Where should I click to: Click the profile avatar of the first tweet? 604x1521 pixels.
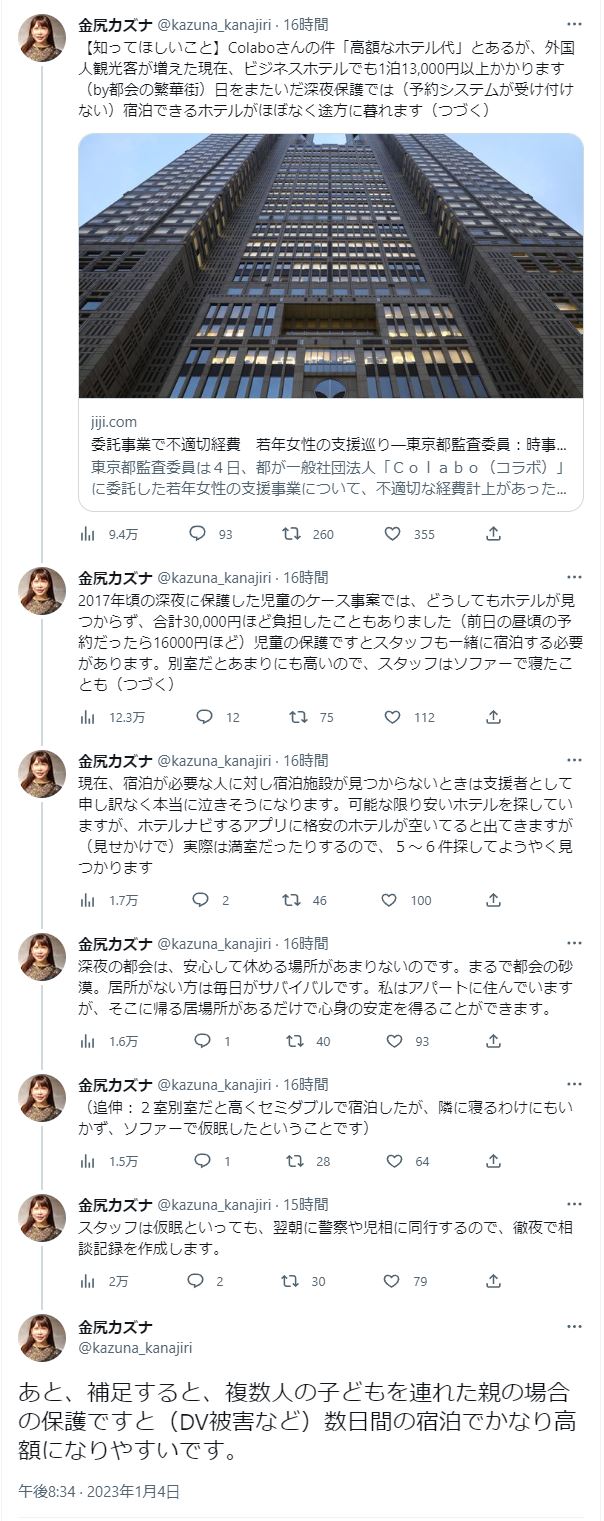[x=42, y=39]
